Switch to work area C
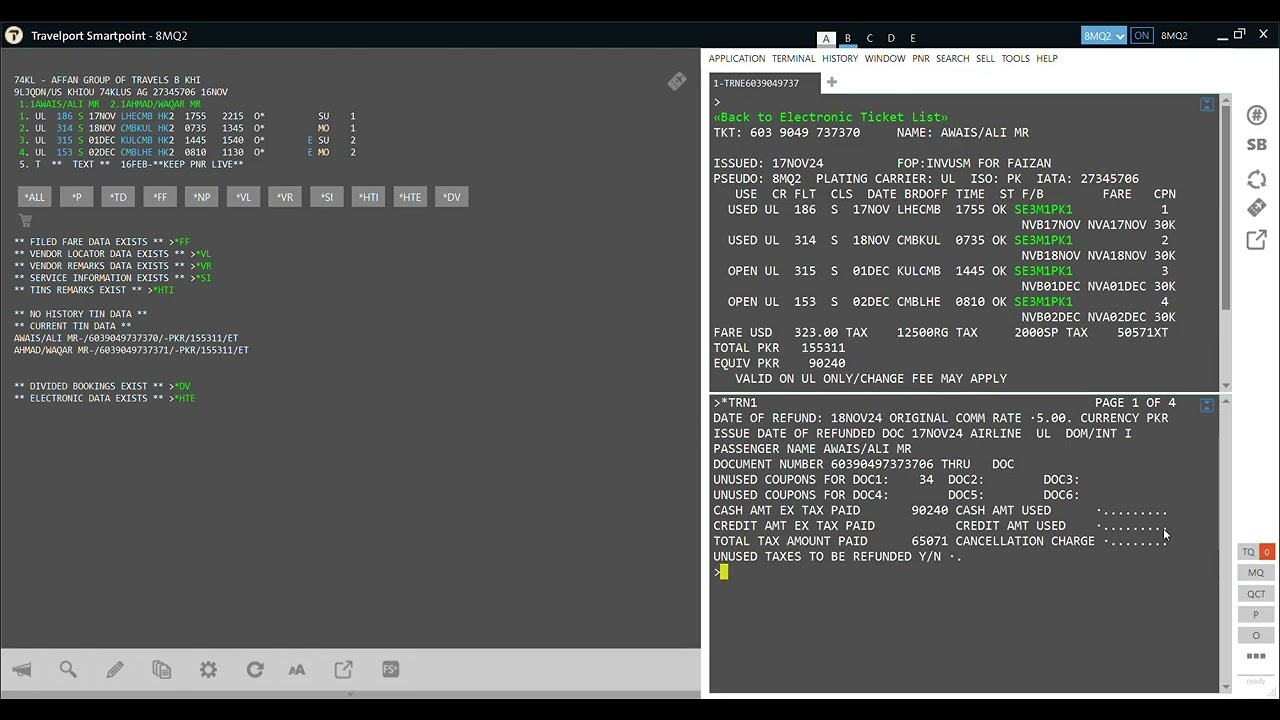The image size is (1280, 720). pos(870,38)
